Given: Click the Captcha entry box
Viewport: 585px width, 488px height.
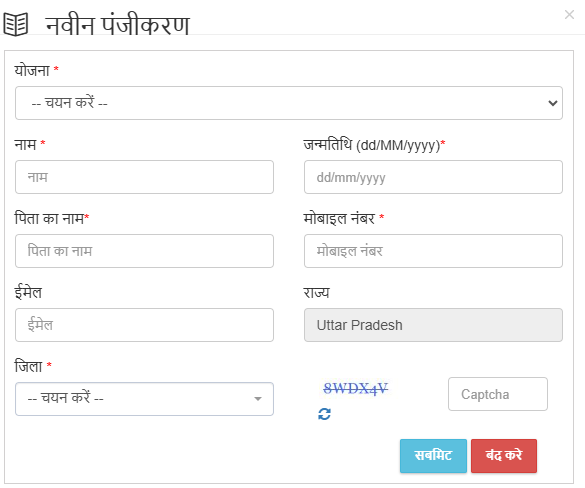Looking at the screenshot, I should point(498,394).
